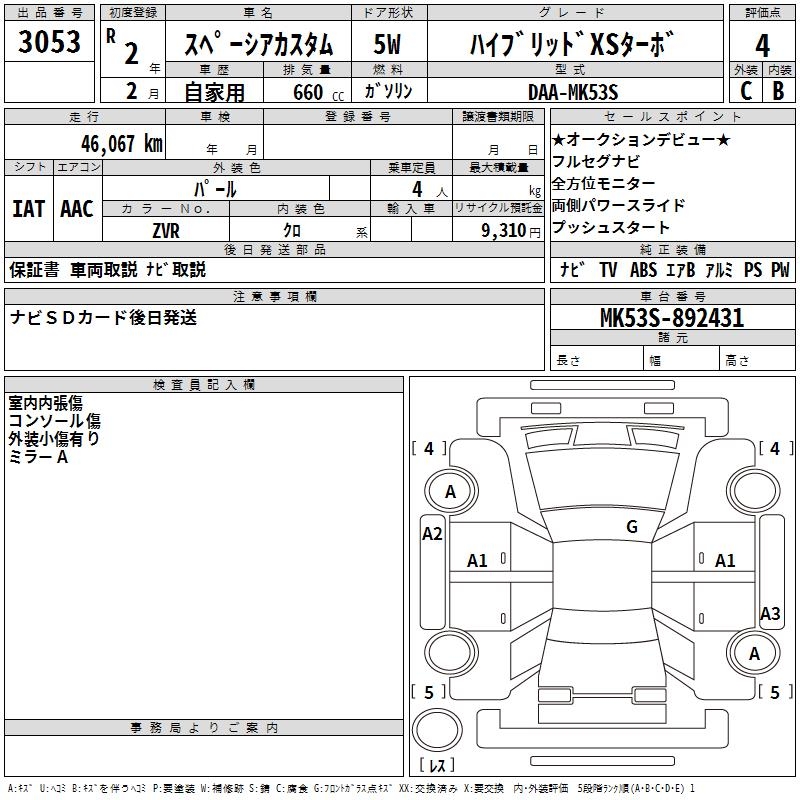Click the overall evaluation score 4

(x=762, y=45)
